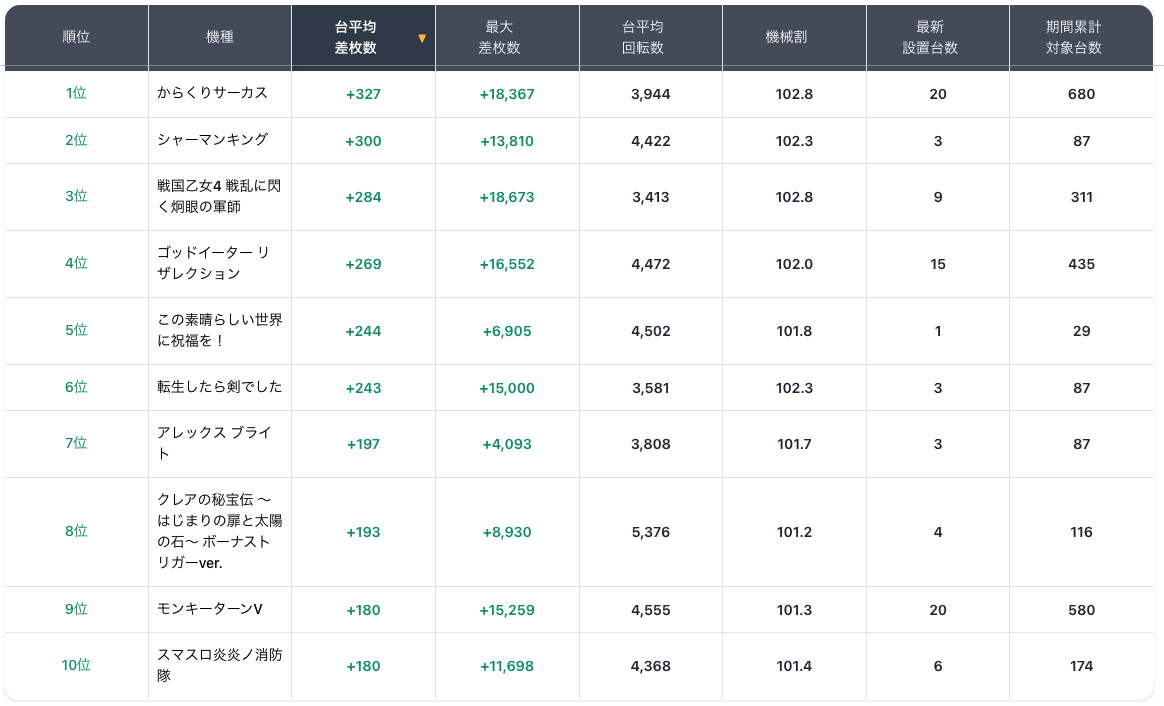Open the シャーマンキング machine entry
This screenshot has width=1164, height=706.
tap(212, 140)
